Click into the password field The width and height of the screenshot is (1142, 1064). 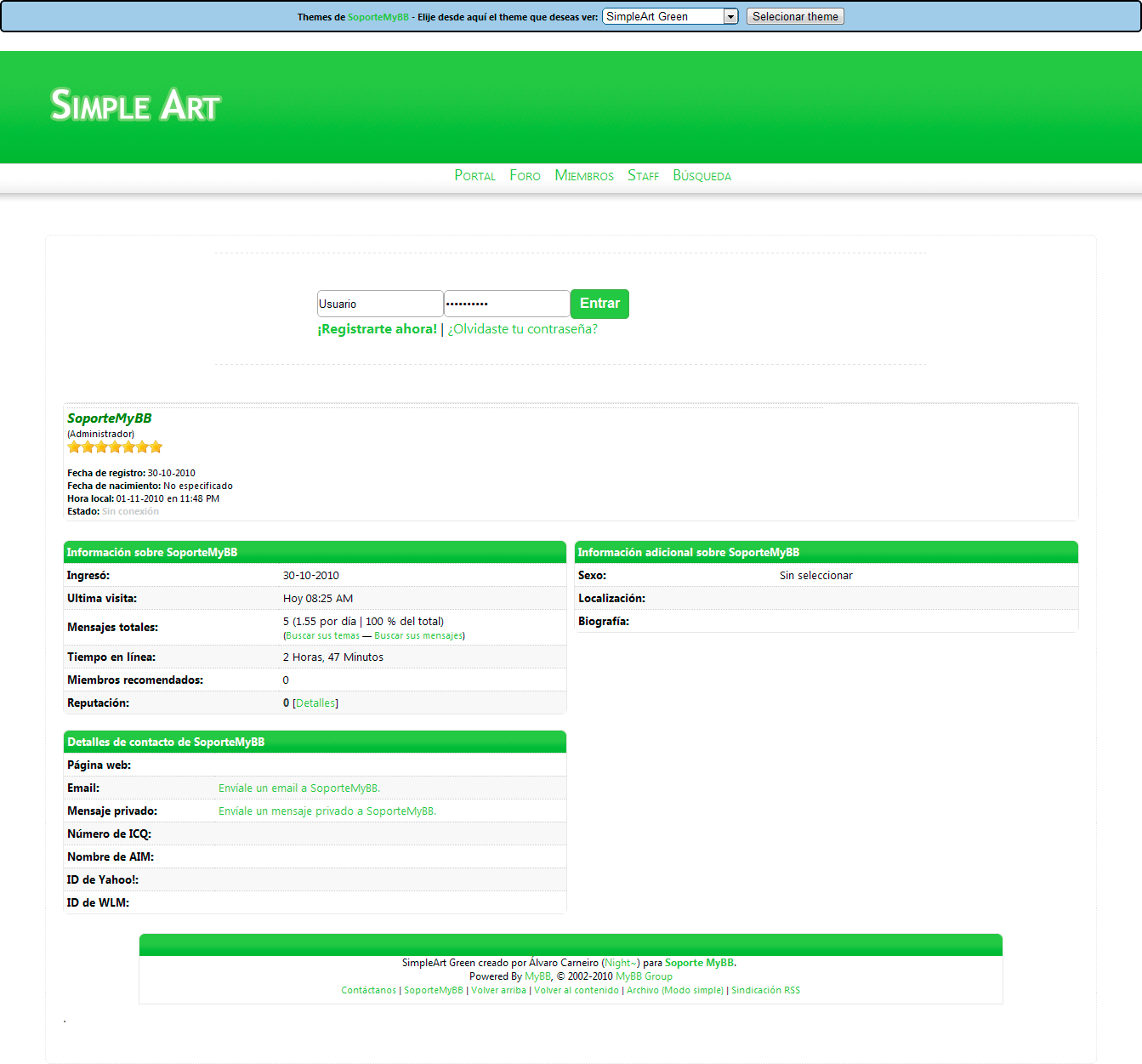[506, 304]
